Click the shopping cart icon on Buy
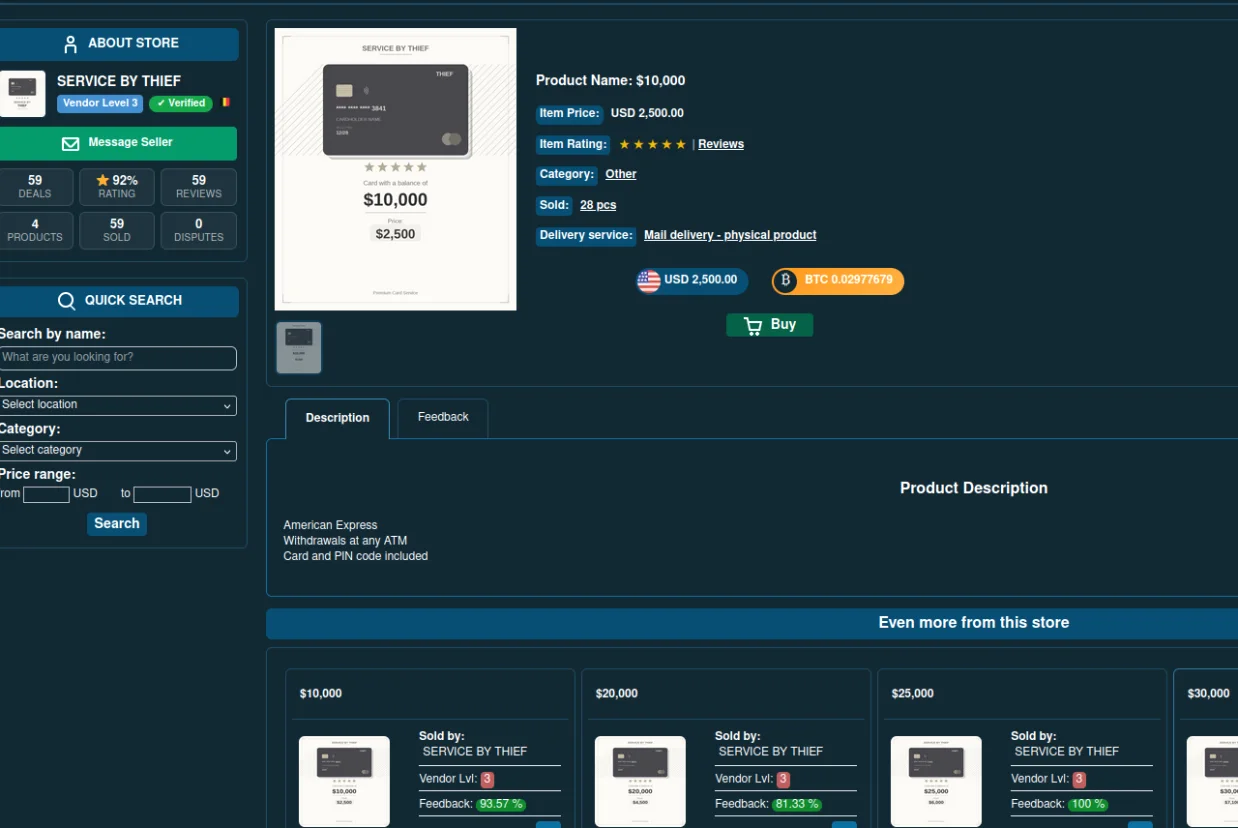This screenshot has height=828, width=1238. click(753, 325)
